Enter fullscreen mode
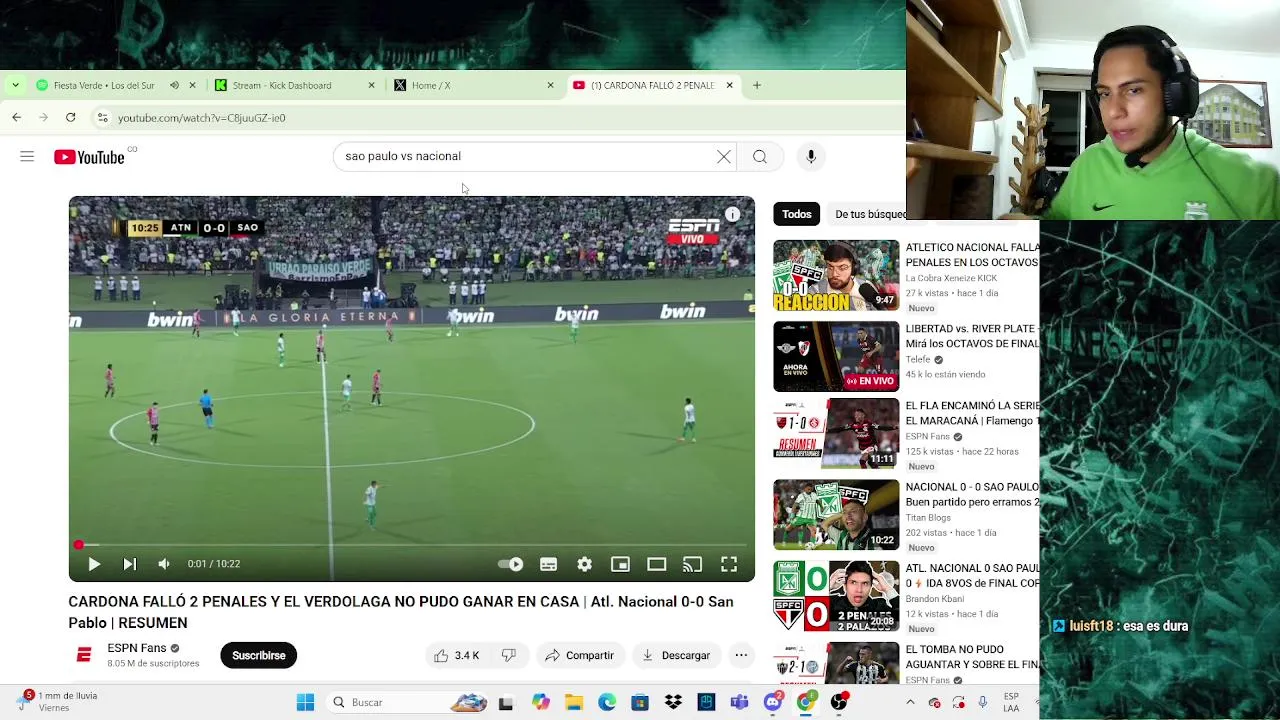This screenshot has height=720, width=1280. point(729,564)
